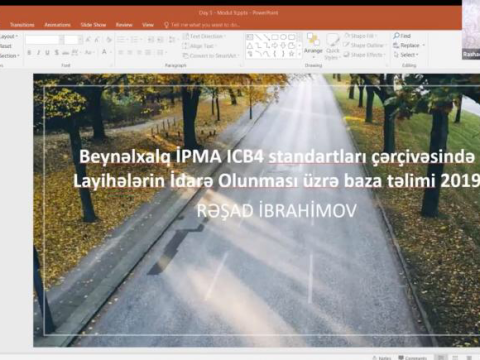Open Align Text dropdown
Image resolution: width=480 pixels, height=360 pixels.
(x=199, y=46)
